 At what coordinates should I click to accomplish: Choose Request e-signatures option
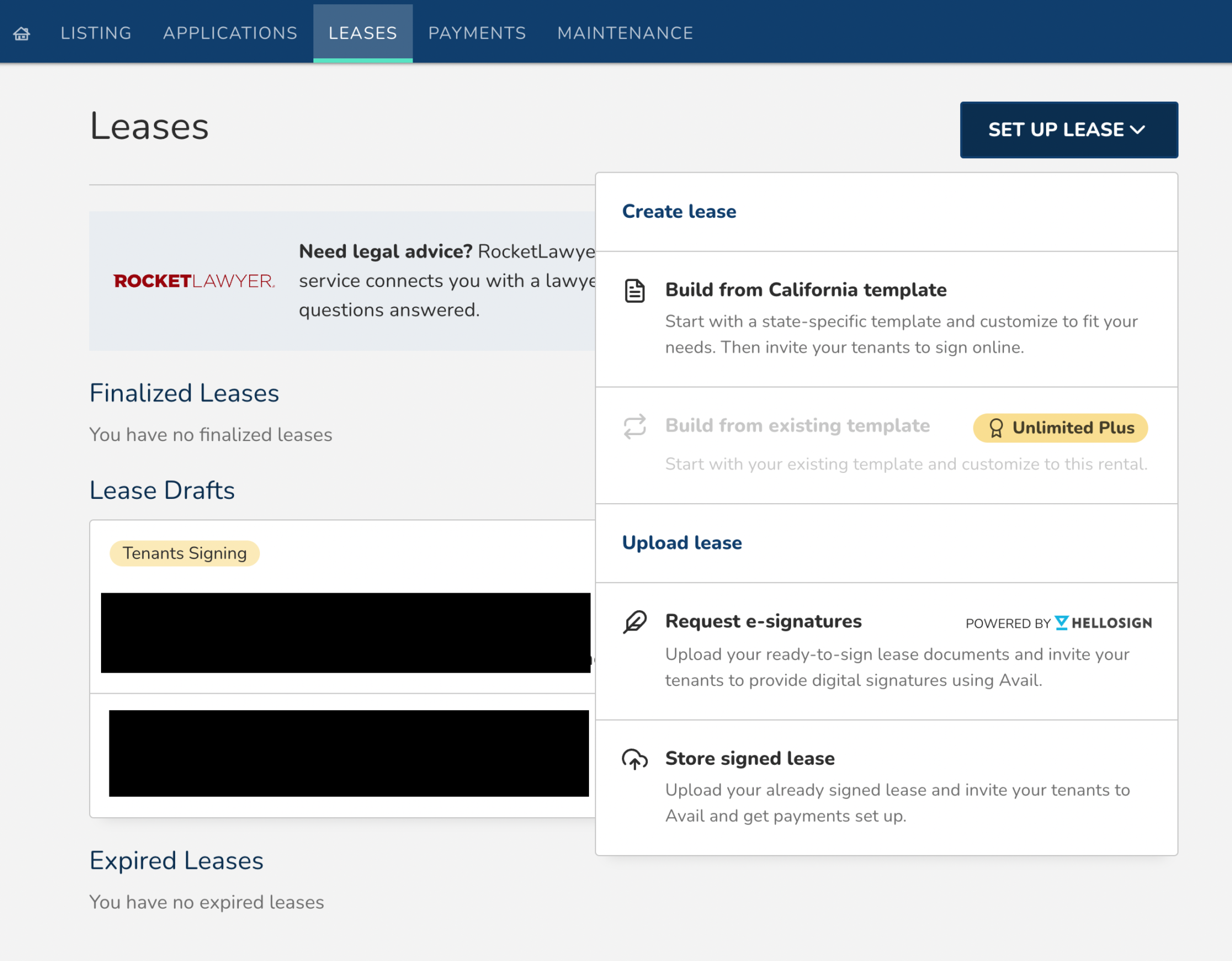tap(763, 621)
